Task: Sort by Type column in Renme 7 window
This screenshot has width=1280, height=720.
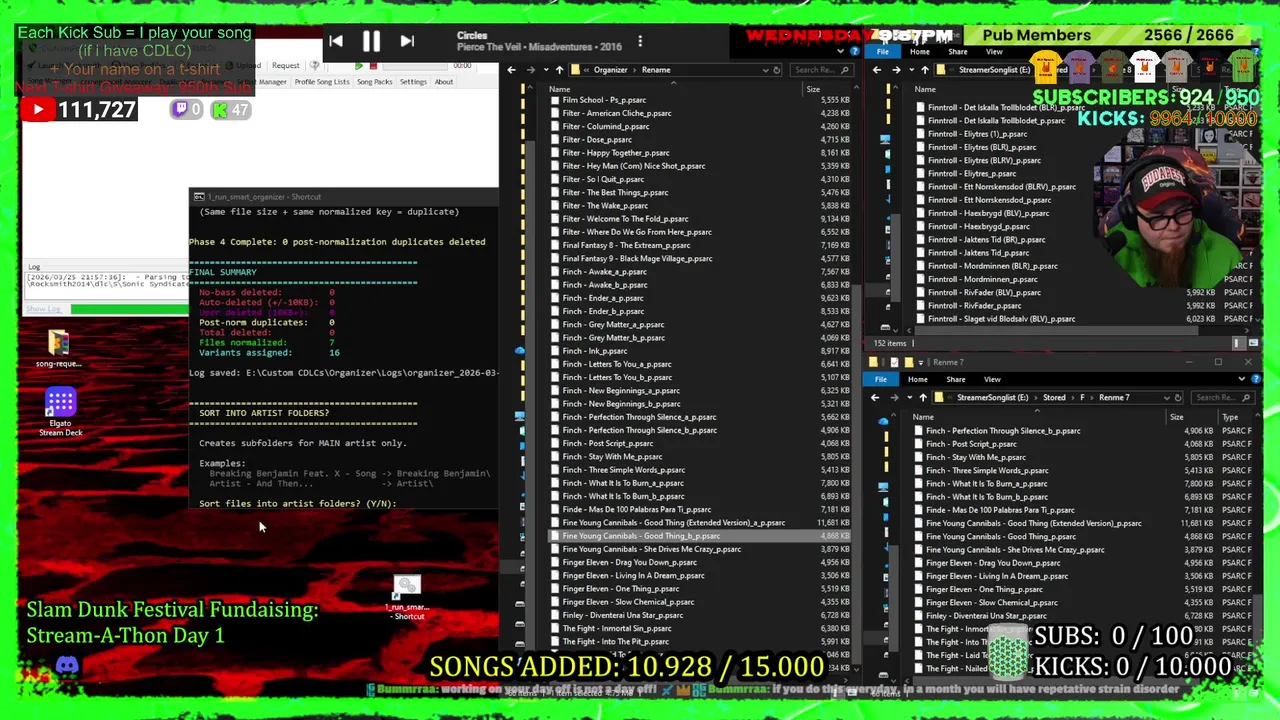Action: [x=1230, y=417]
